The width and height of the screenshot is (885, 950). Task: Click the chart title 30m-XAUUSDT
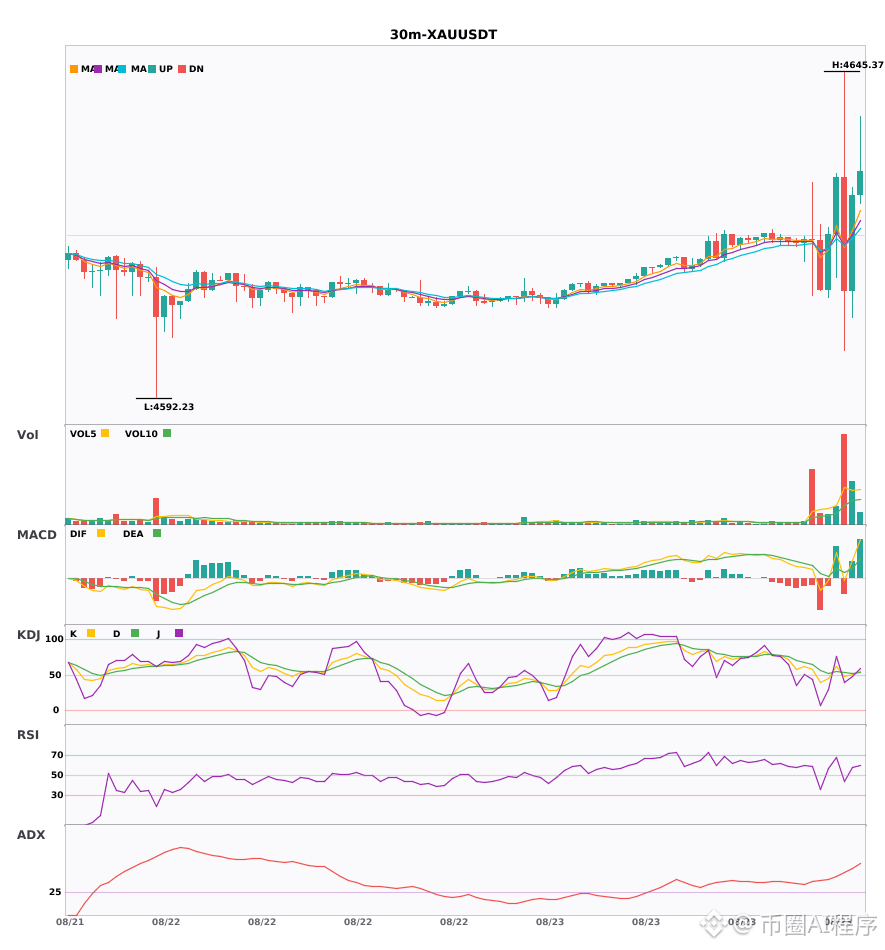click(x=443, y=35)
